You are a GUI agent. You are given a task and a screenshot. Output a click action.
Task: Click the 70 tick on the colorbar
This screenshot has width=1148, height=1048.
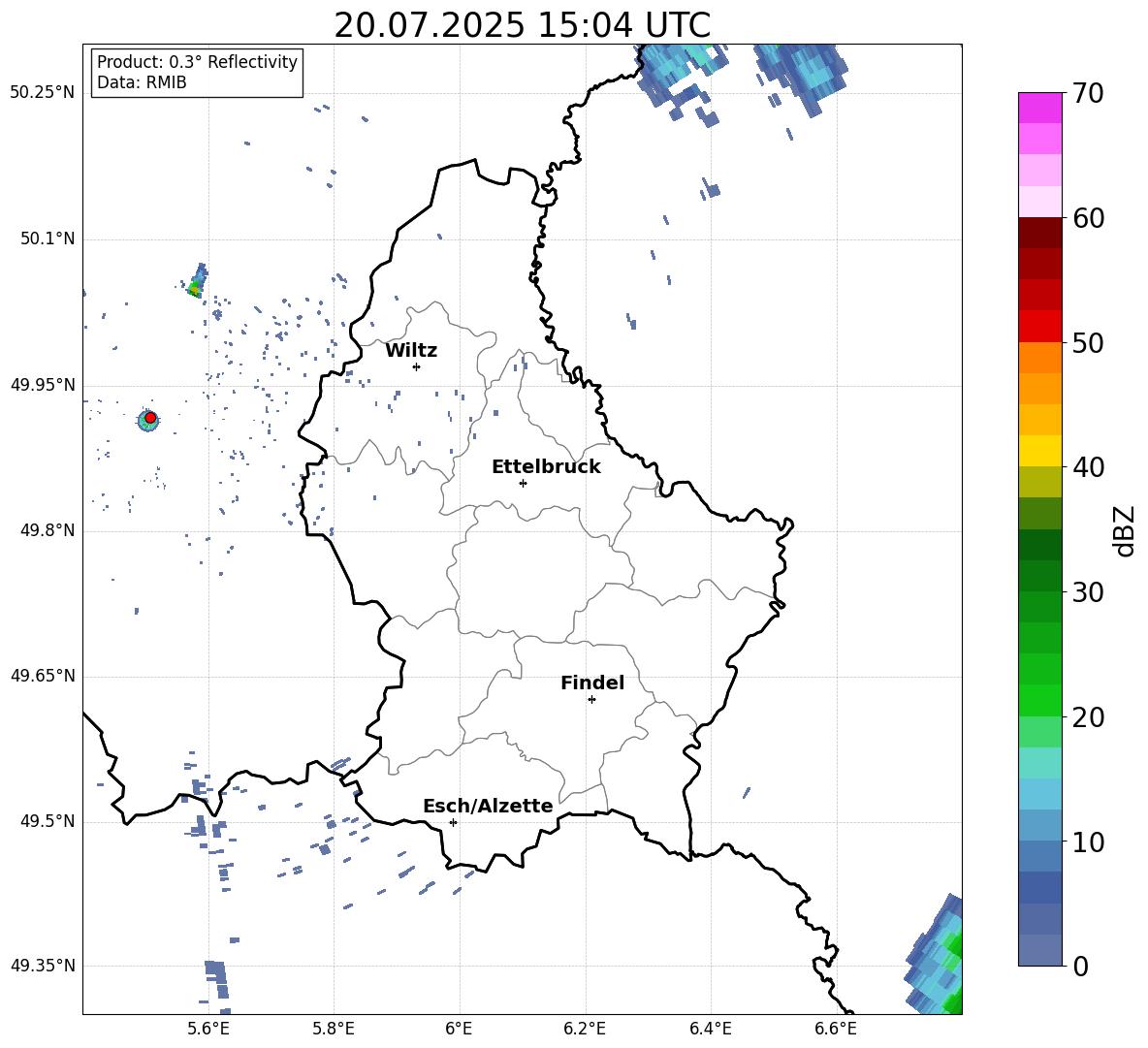tap(1088, 93)
